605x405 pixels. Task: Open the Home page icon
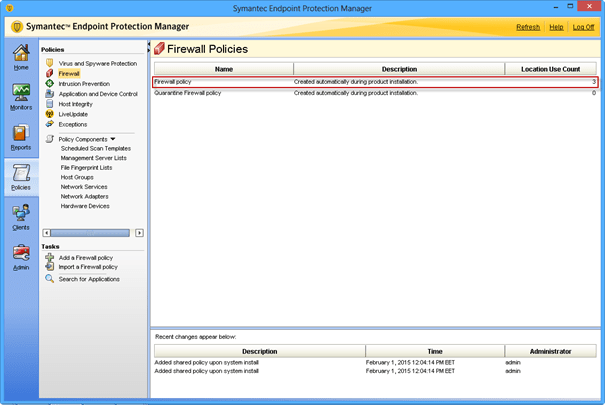click(20, 57)
